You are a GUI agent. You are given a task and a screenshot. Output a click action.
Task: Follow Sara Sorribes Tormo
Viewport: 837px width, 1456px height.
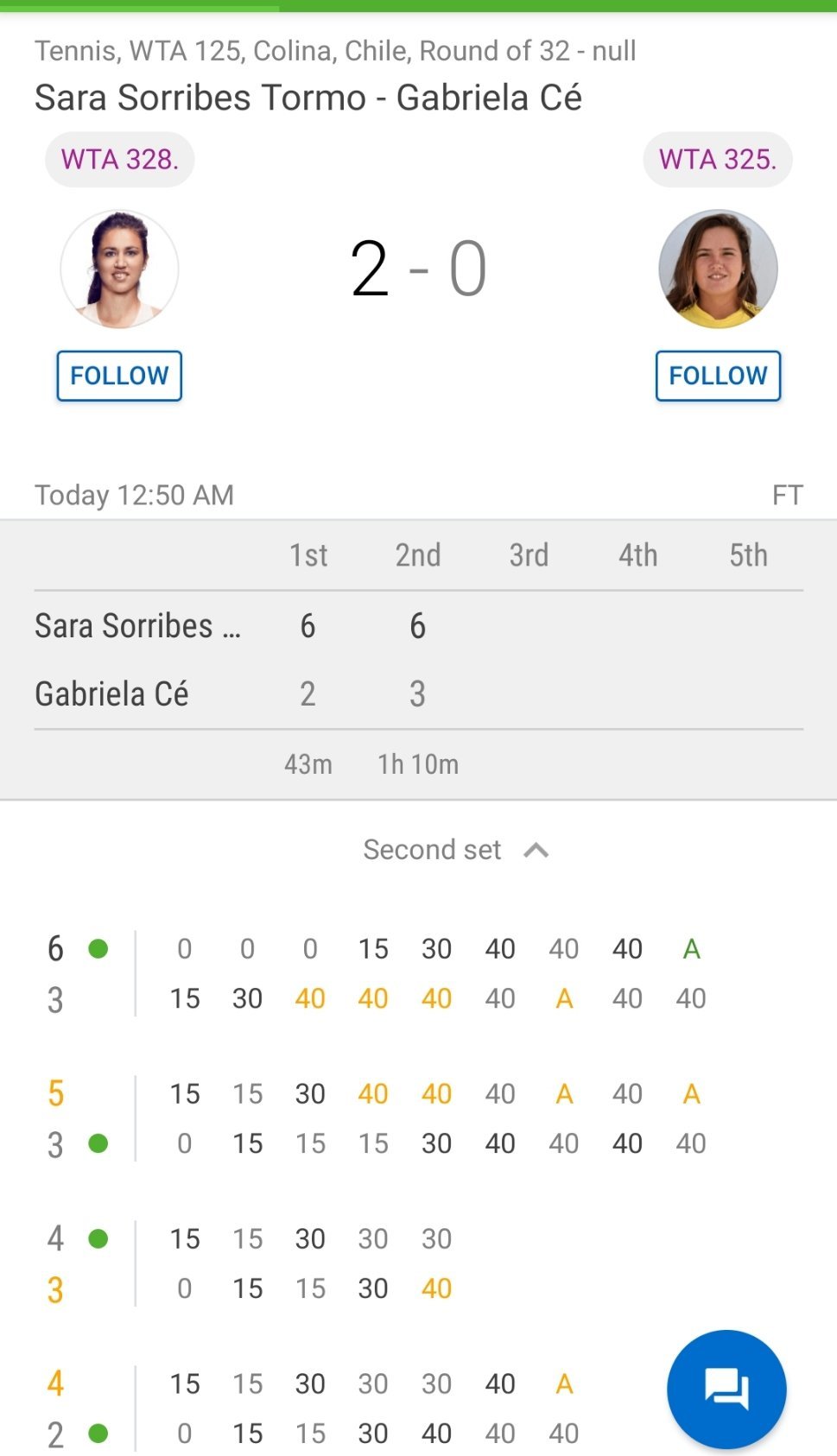tap(119, 376)
